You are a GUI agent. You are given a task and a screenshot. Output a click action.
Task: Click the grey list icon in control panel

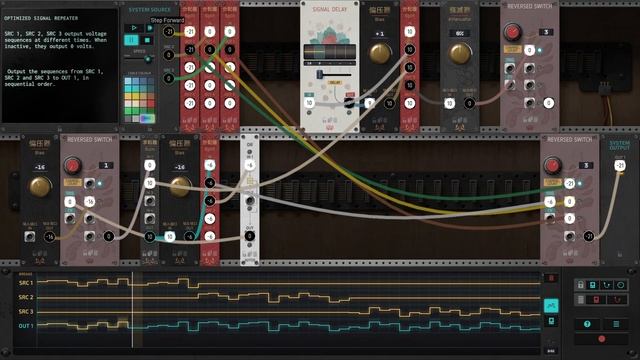580,300
